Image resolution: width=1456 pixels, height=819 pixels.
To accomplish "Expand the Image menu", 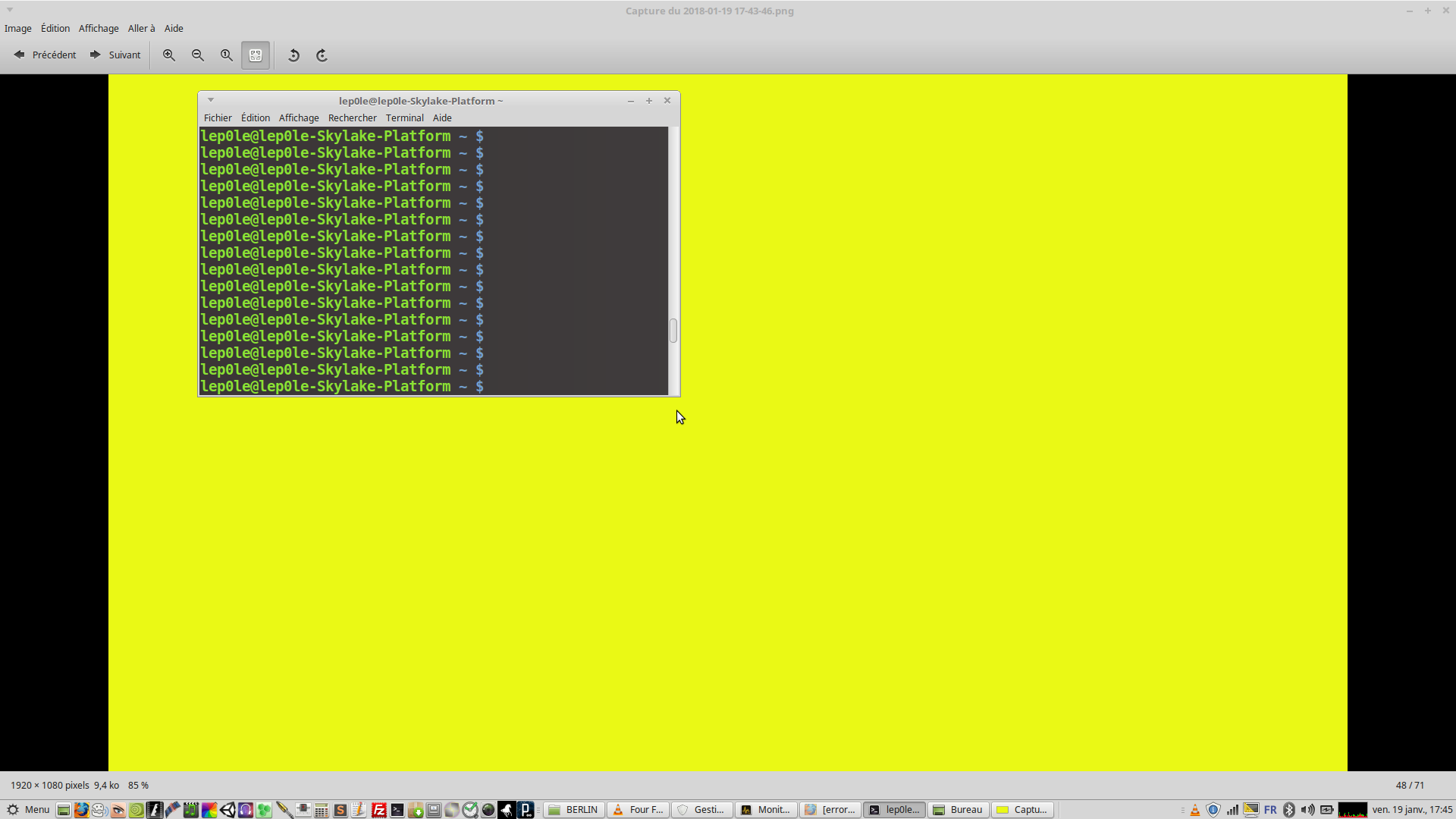I will point(18,28).
